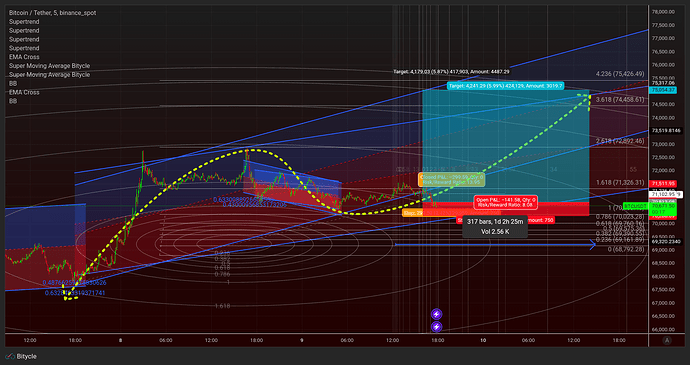Viewport: 690px width, 365px height.
Task: Click the Vol 2.56 K readout
Action: pyautogui.click(x=495, y=231)
